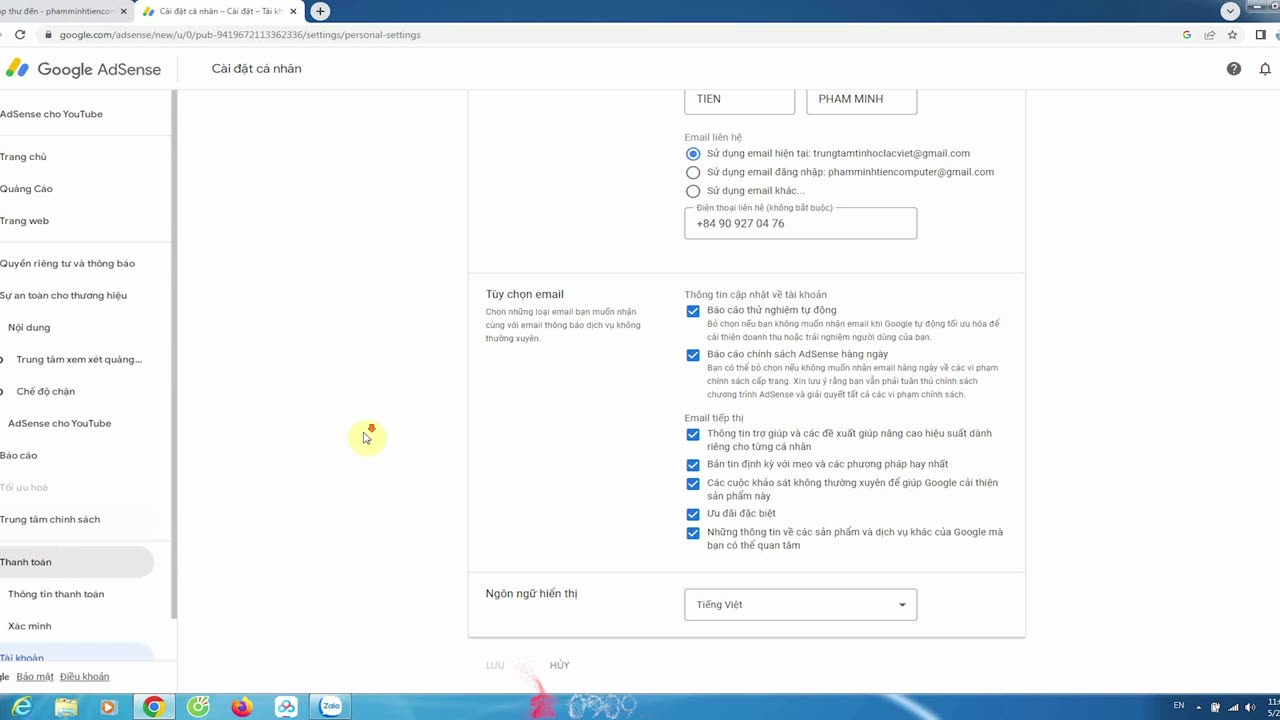Open File Explorer on taskbar
This screenshot has height=720, width=1280.
pyautogui.click(x=66, y=707)
